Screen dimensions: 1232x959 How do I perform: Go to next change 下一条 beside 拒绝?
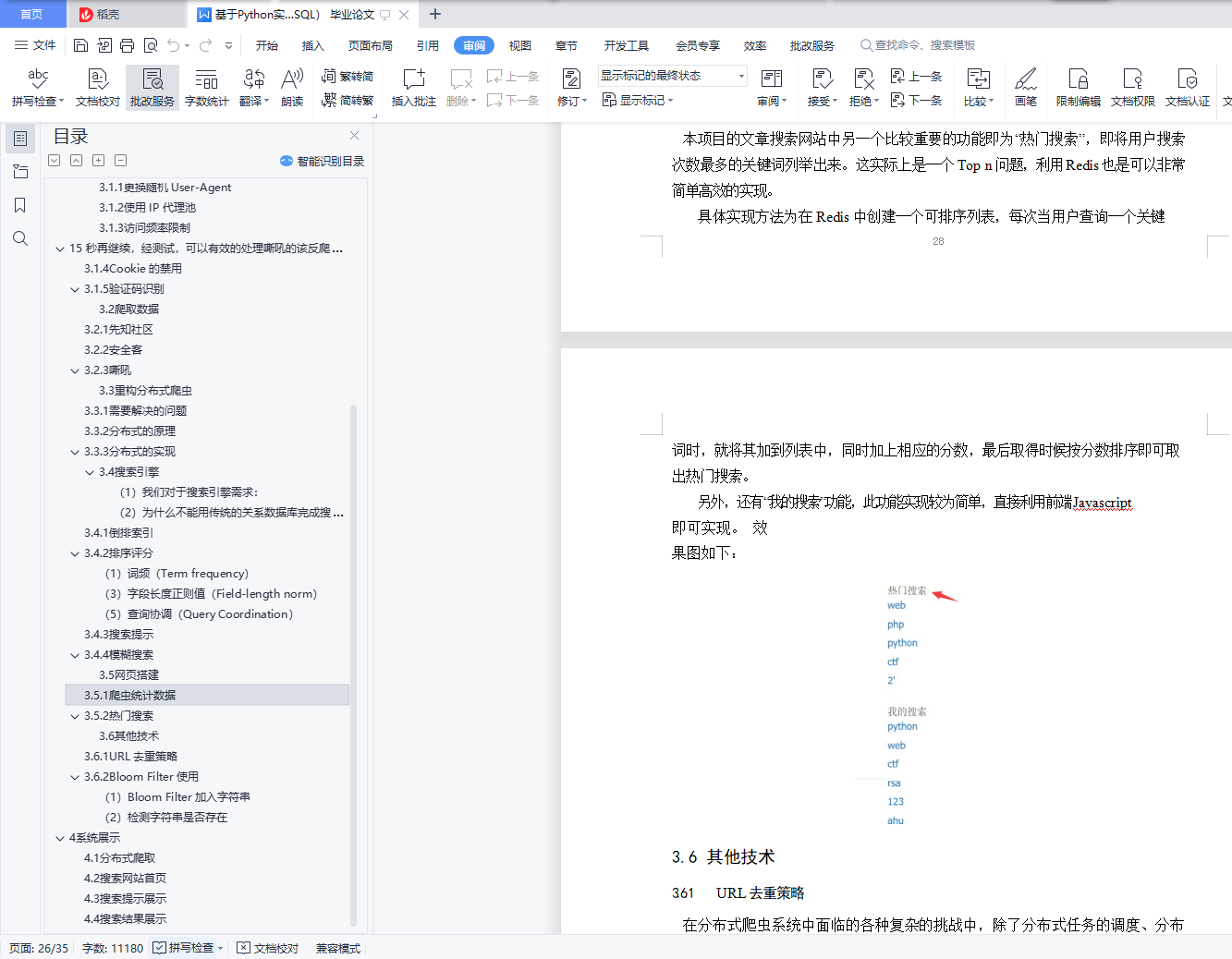(x=916, y=101)
